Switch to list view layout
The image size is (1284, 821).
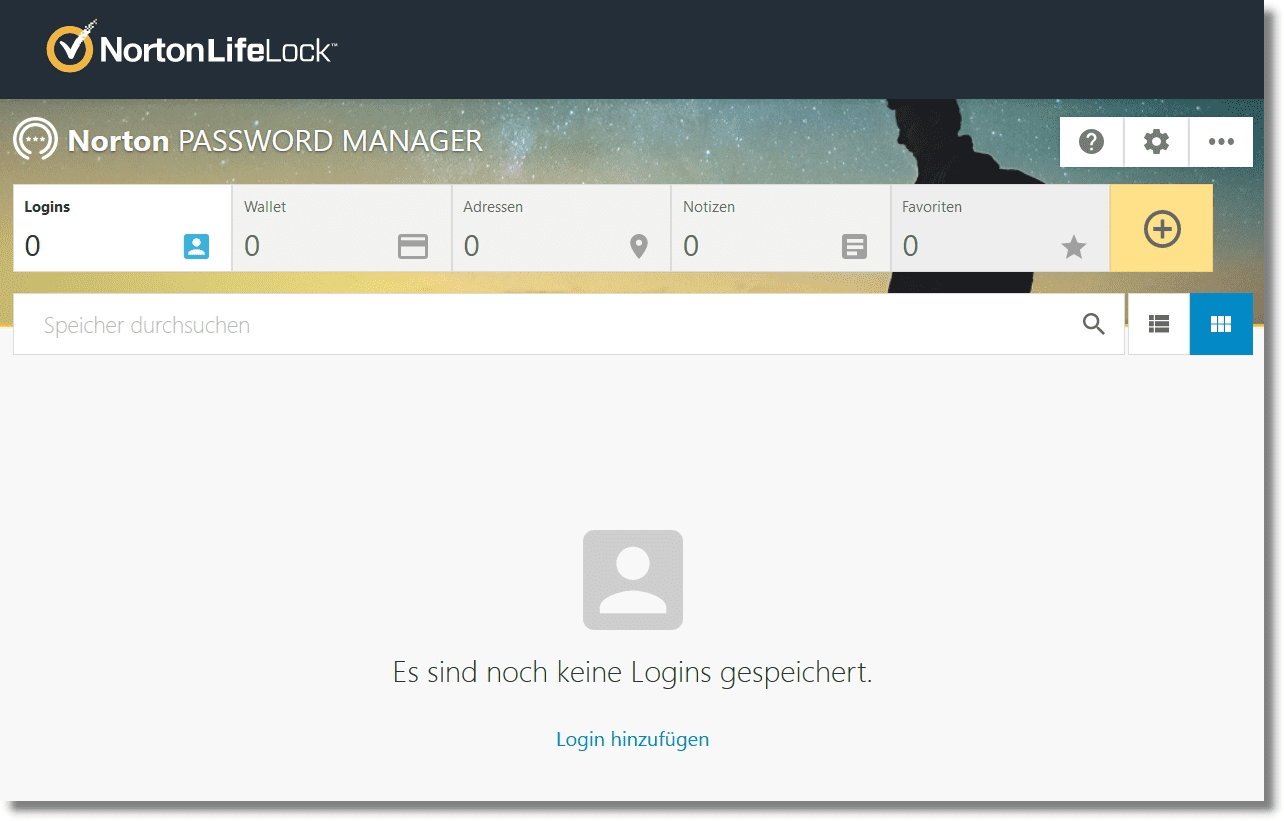1158,324
